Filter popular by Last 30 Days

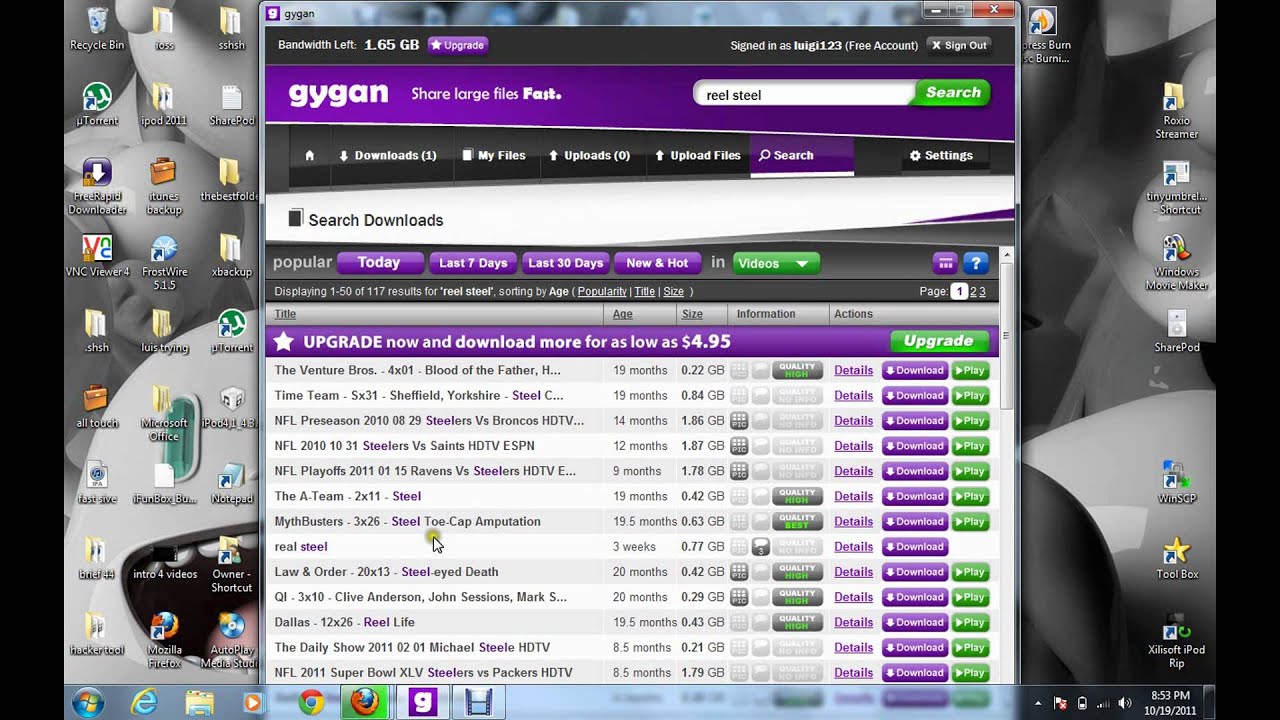[565, 263]
